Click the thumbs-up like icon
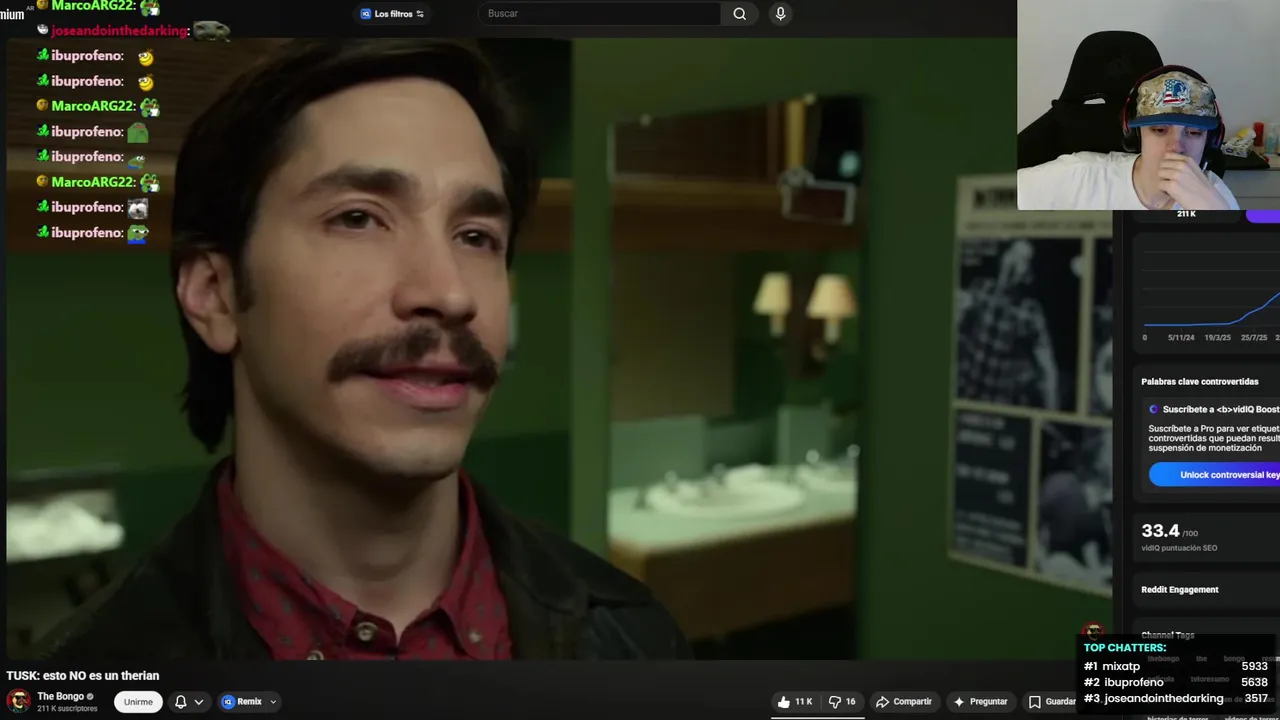 784,702
